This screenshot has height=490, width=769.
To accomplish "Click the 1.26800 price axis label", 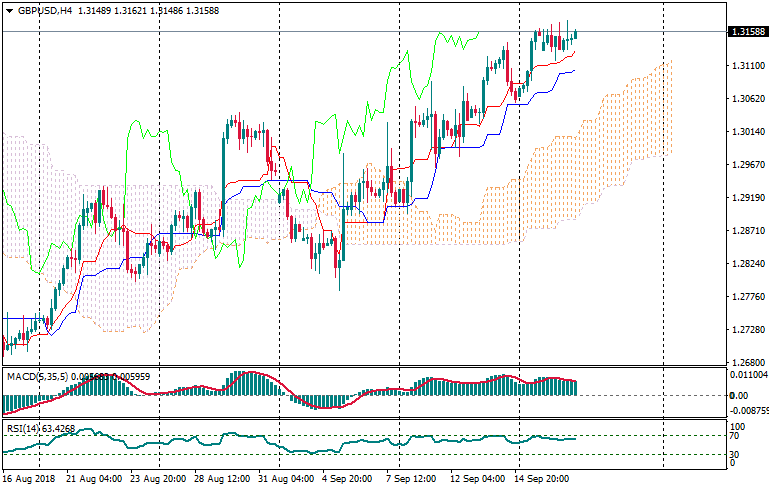I will [x=747, y=362].
